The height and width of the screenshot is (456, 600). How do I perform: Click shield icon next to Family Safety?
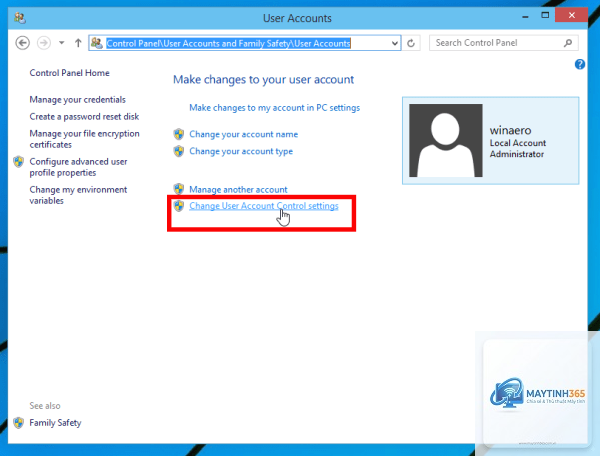(x=18, y=423)
